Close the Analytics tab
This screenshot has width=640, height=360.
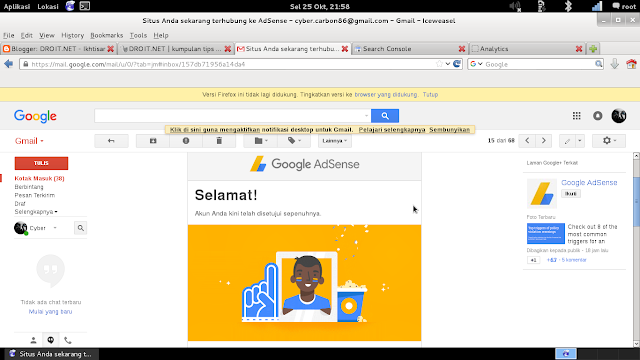(x=579, y=49)
